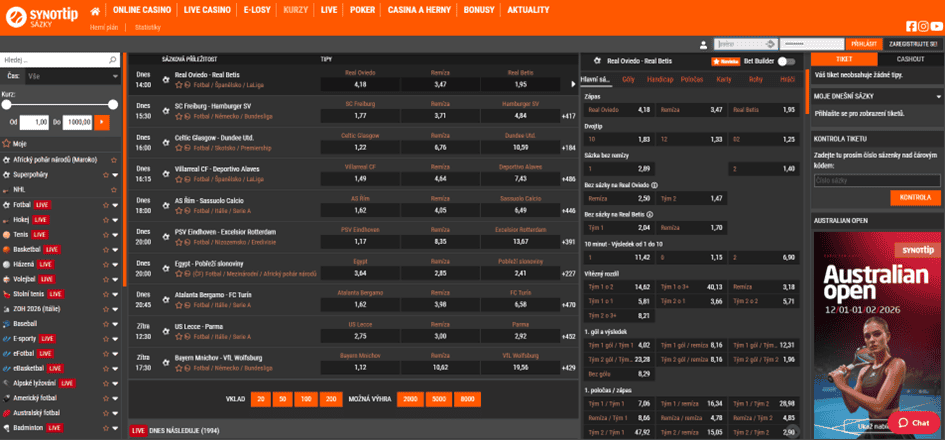945x440 pixels.
Task: Open the YouTube icon in header
Action: 937,26
